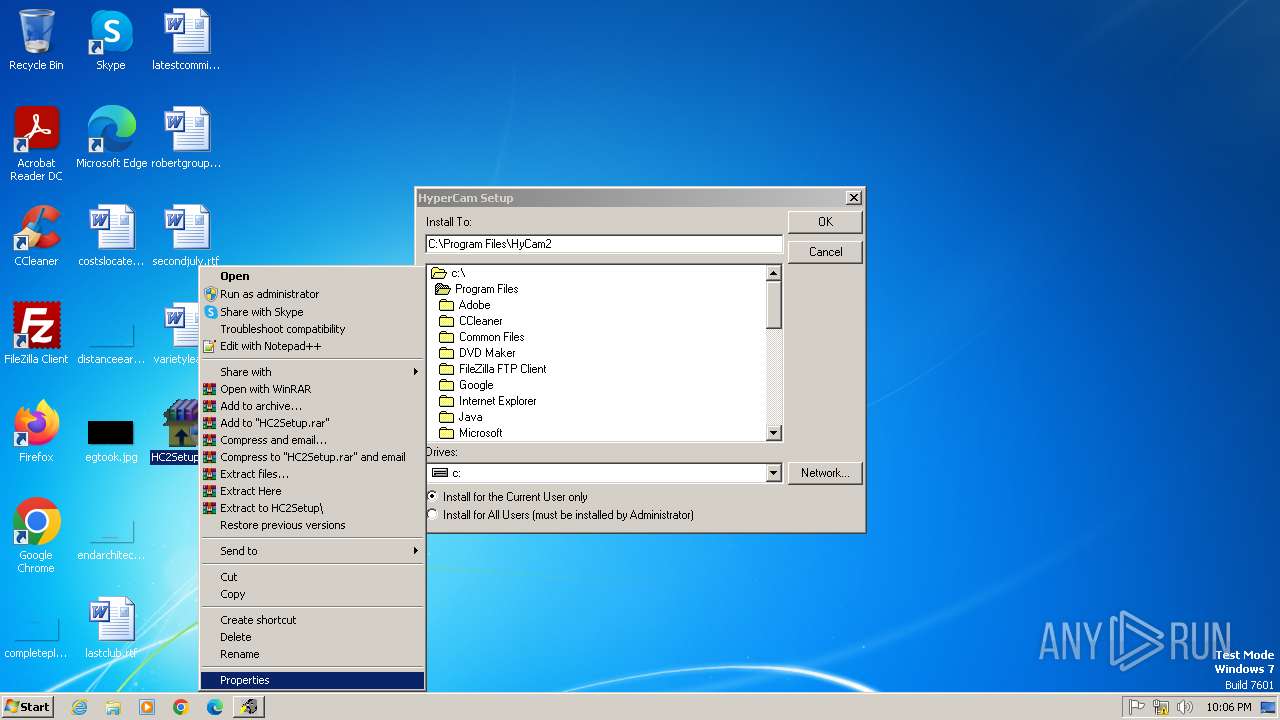Image resolution: width=1280 pixels, height=720 pixels.
Task: Open Microsoft Edge desktop shortcut
Action: pos(111,138)
